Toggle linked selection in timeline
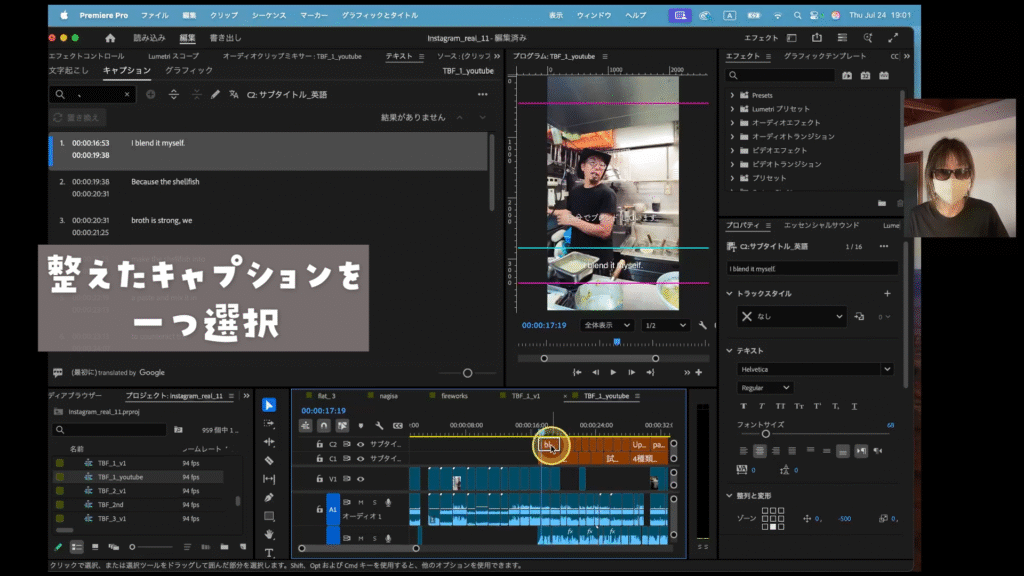 [x=342, y=426]
